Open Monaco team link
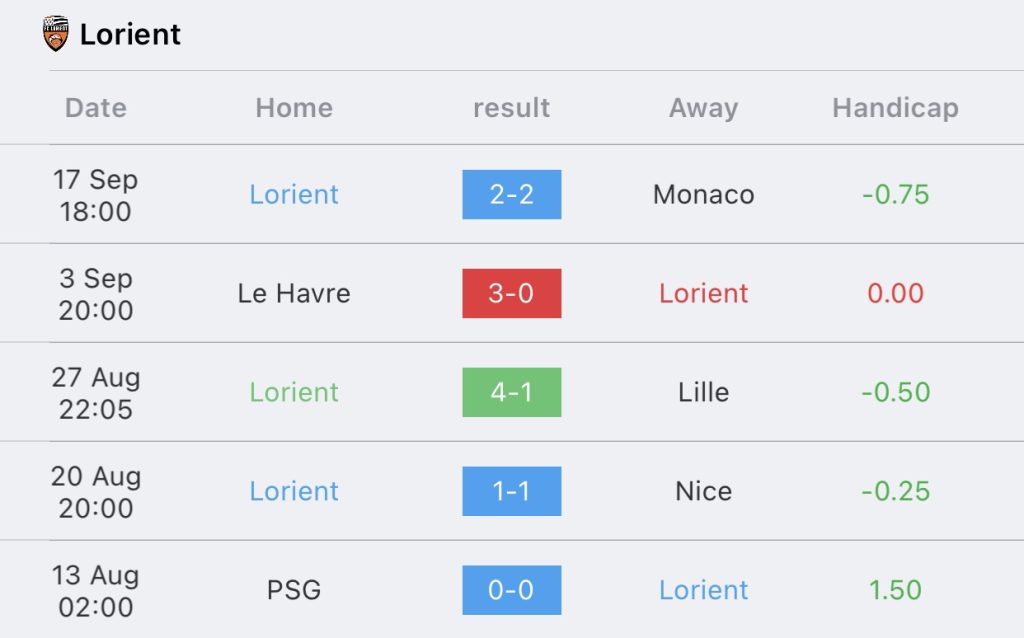This screenshot has height=638, width=1024. (x=703, y=195)
